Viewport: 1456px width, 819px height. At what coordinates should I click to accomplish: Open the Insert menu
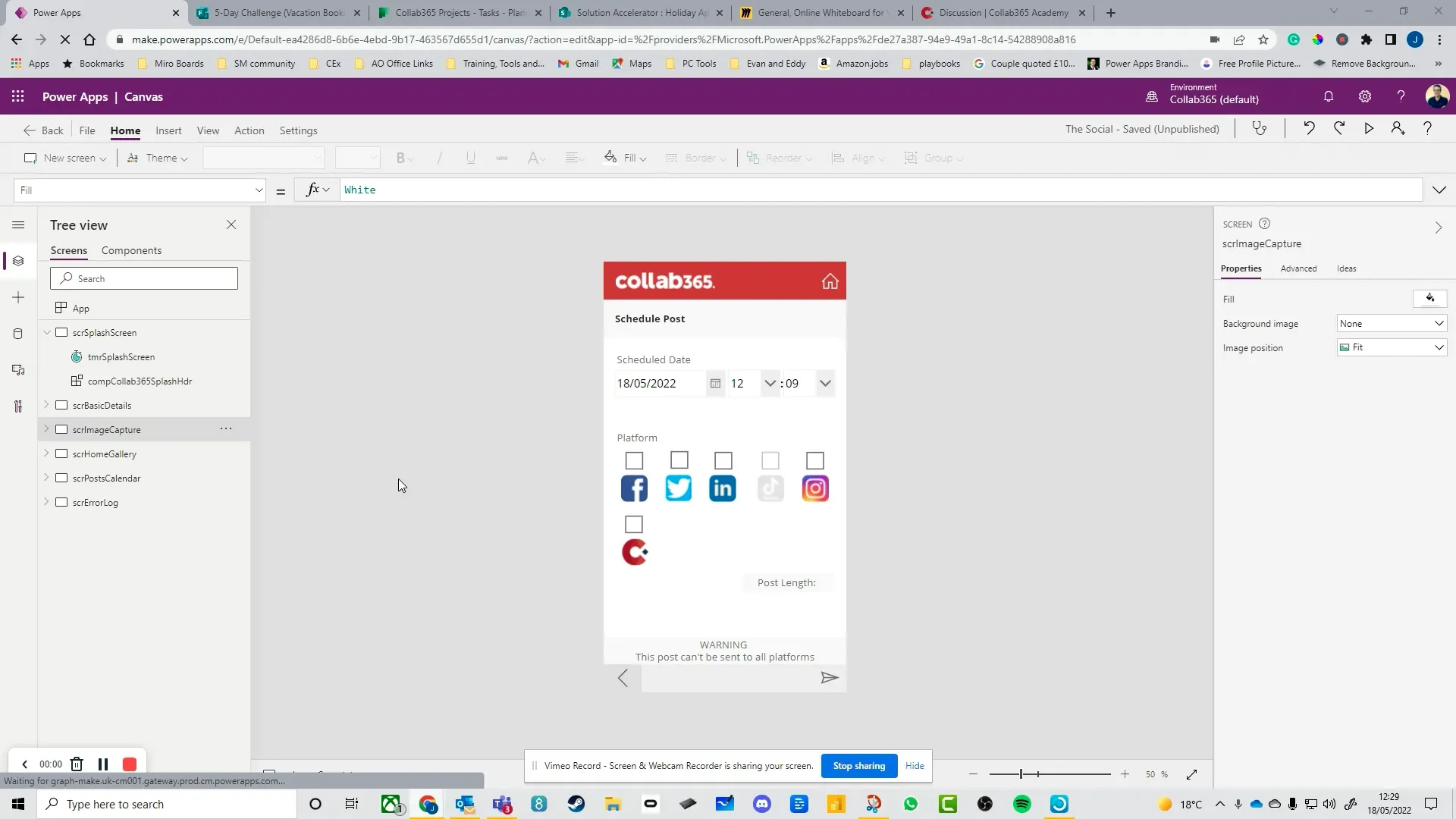click(168, 130)
